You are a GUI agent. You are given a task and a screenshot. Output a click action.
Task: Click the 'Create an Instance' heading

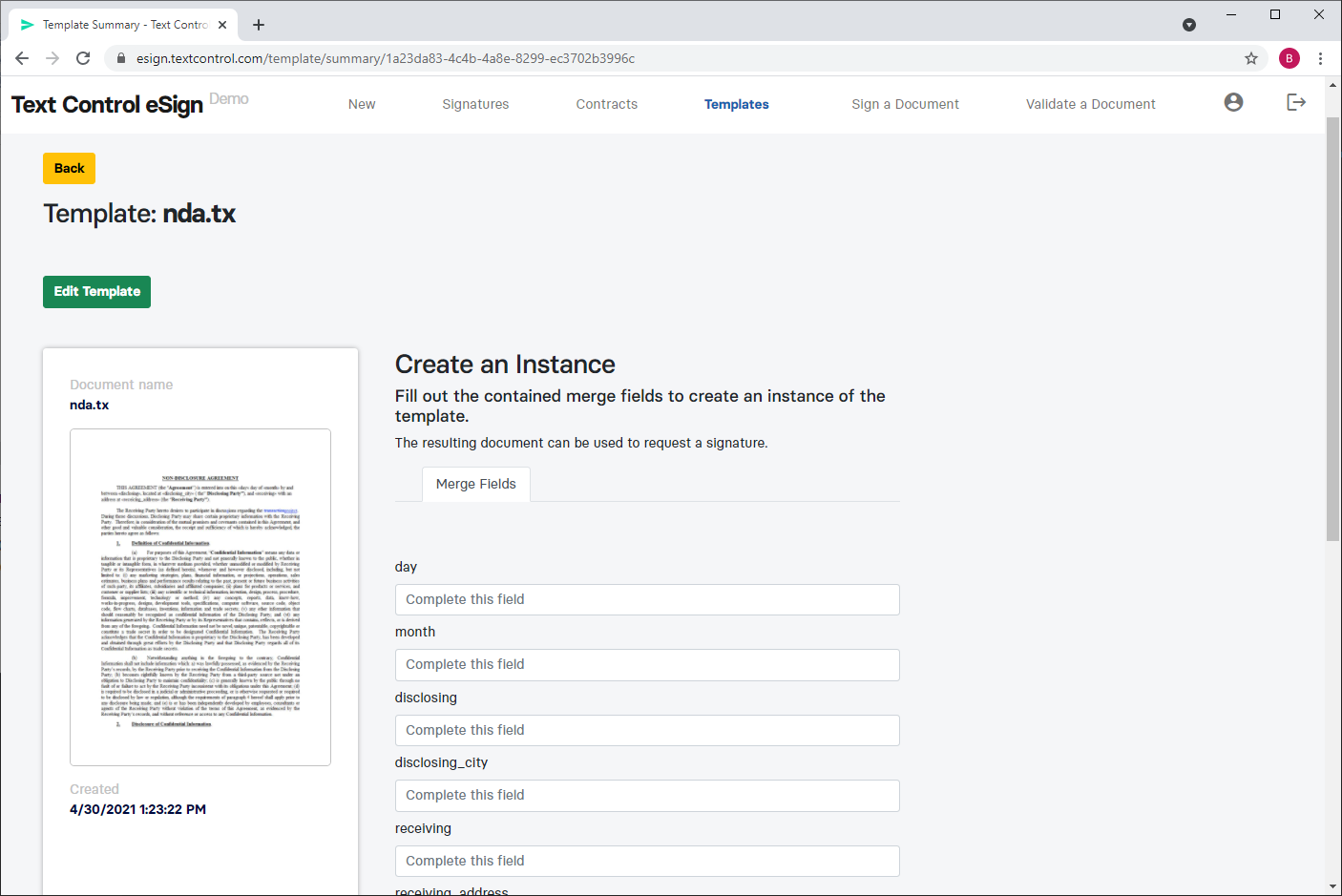(505, 365)
